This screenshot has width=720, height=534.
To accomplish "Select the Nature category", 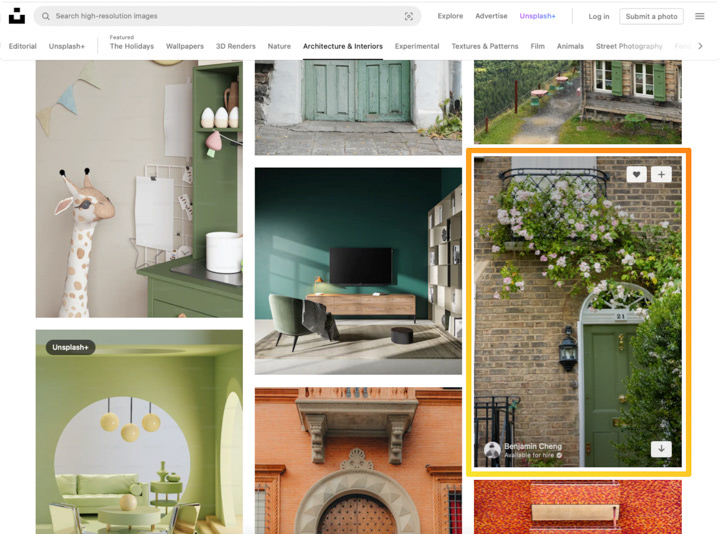I will [x=279, y=46].
